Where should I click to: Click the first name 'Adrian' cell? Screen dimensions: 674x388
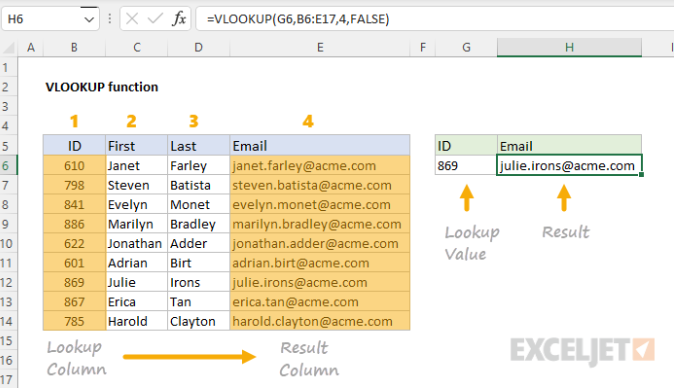pyautogui.click(x=137, y=263)
